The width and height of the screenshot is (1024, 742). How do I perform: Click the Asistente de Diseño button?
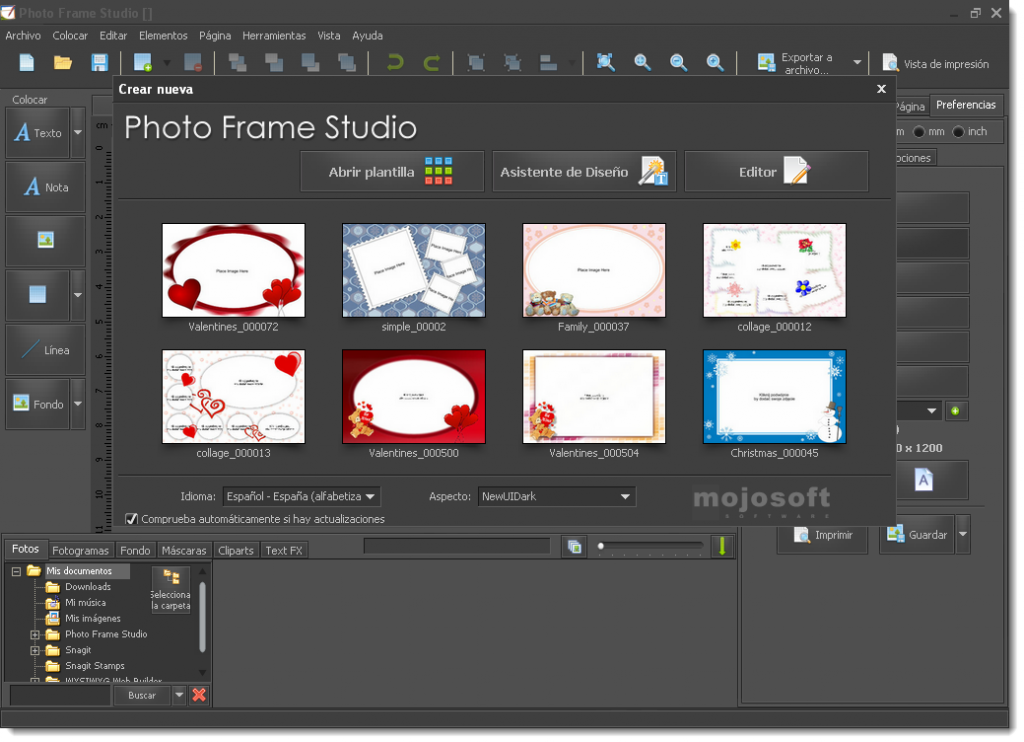(x=584, y=172)
